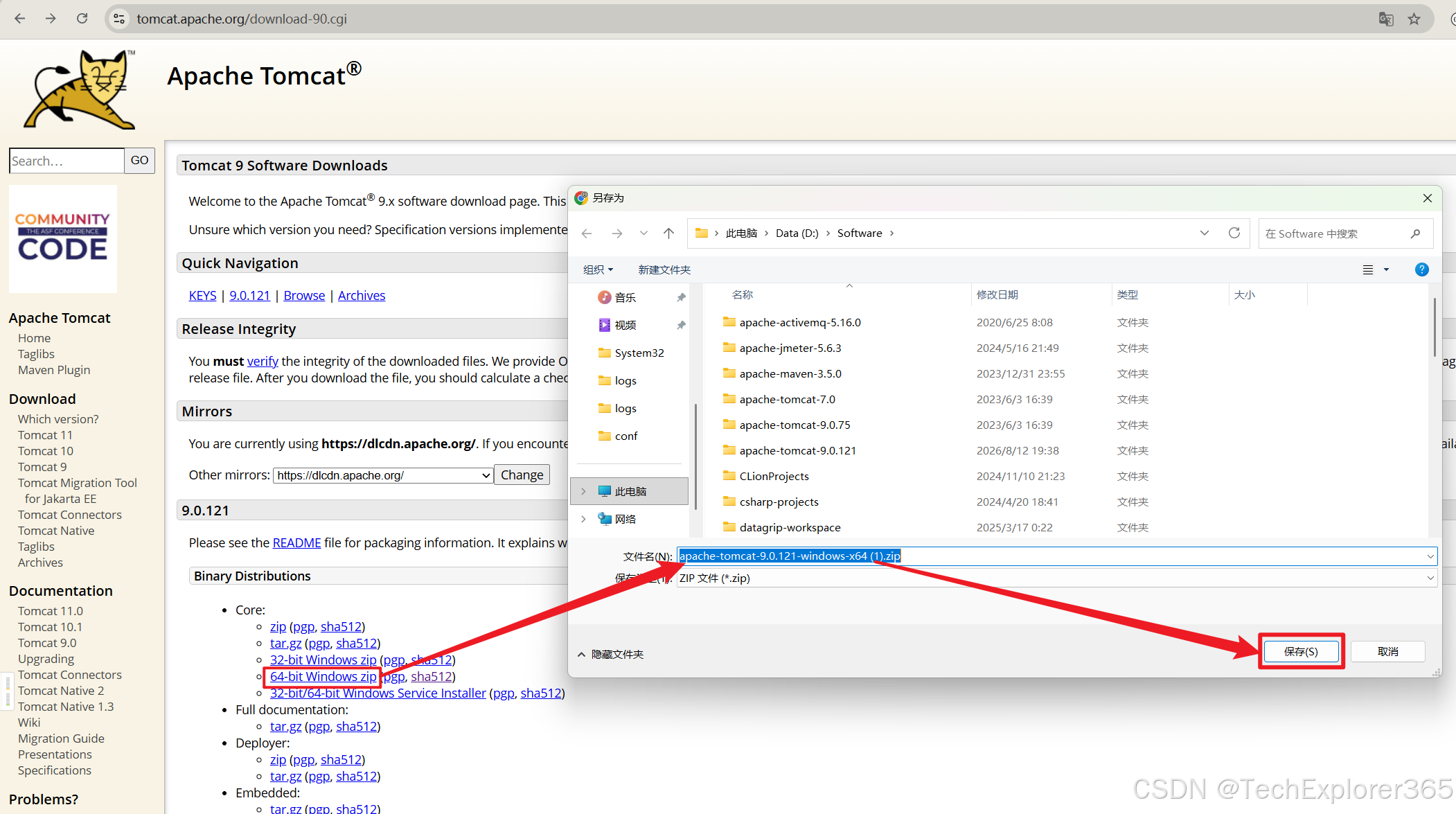Click the datagrip-workspace folder icon

pyautogui.click(x=729, y=527)
